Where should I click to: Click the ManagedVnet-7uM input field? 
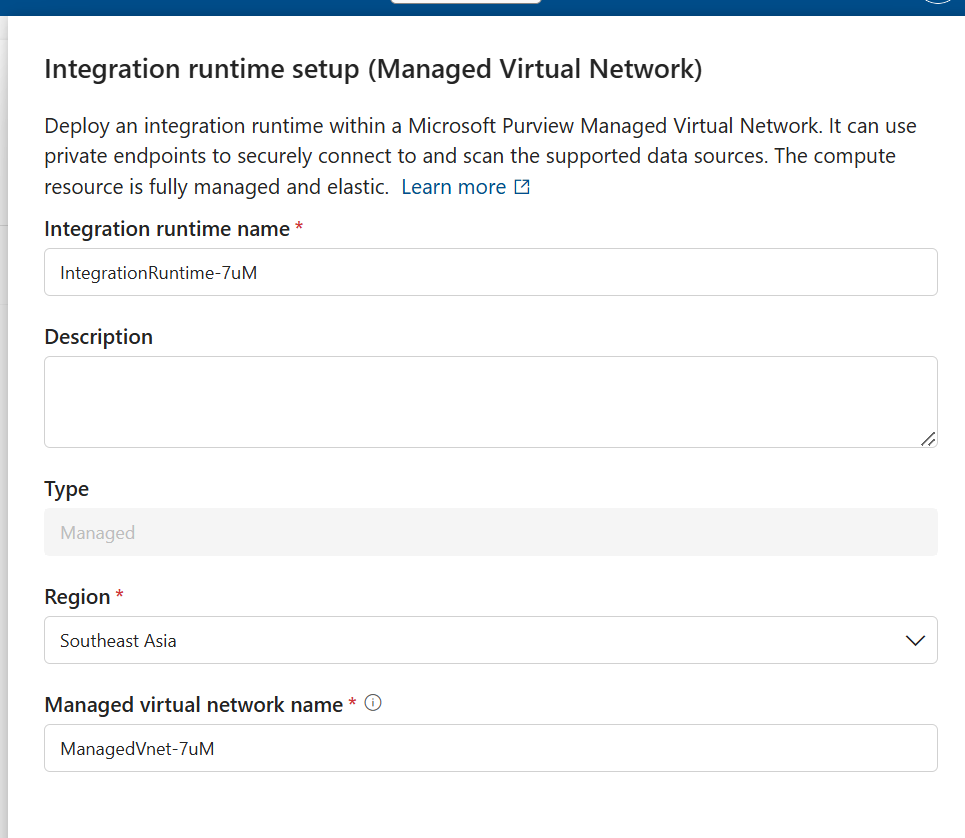[x=490, y=748]
